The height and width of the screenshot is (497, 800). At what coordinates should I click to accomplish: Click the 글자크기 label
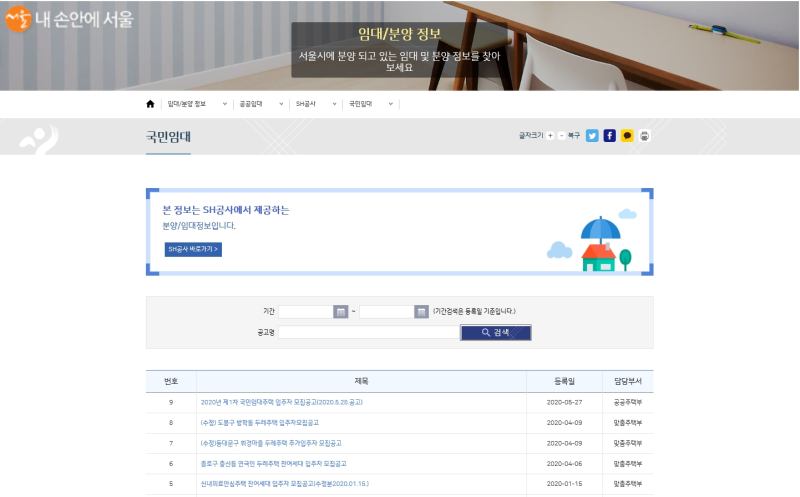point(531,135)
